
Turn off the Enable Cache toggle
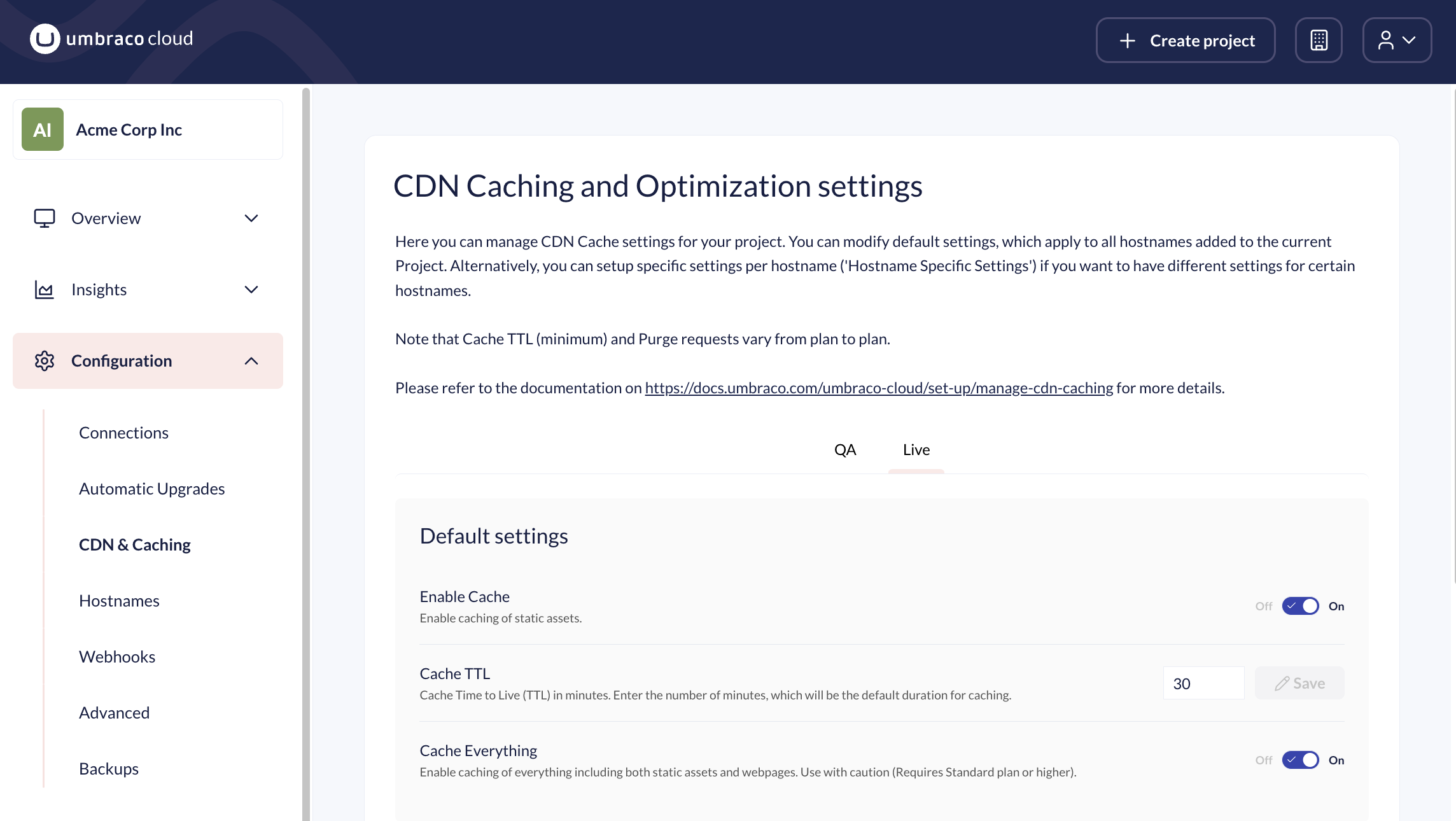click(x=1300, y=606)
